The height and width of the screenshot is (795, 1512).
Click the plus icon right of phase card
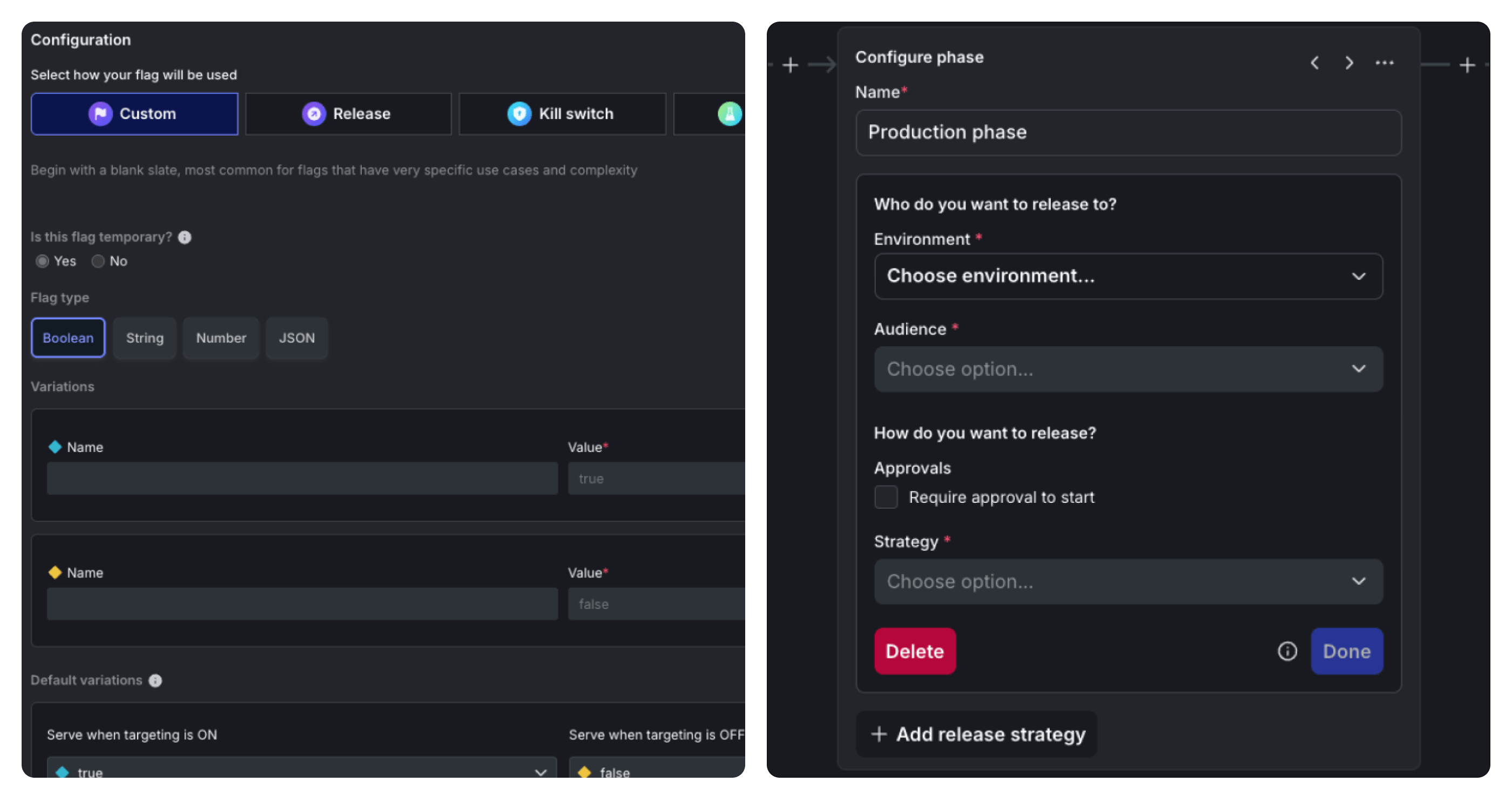(1467, 65)
